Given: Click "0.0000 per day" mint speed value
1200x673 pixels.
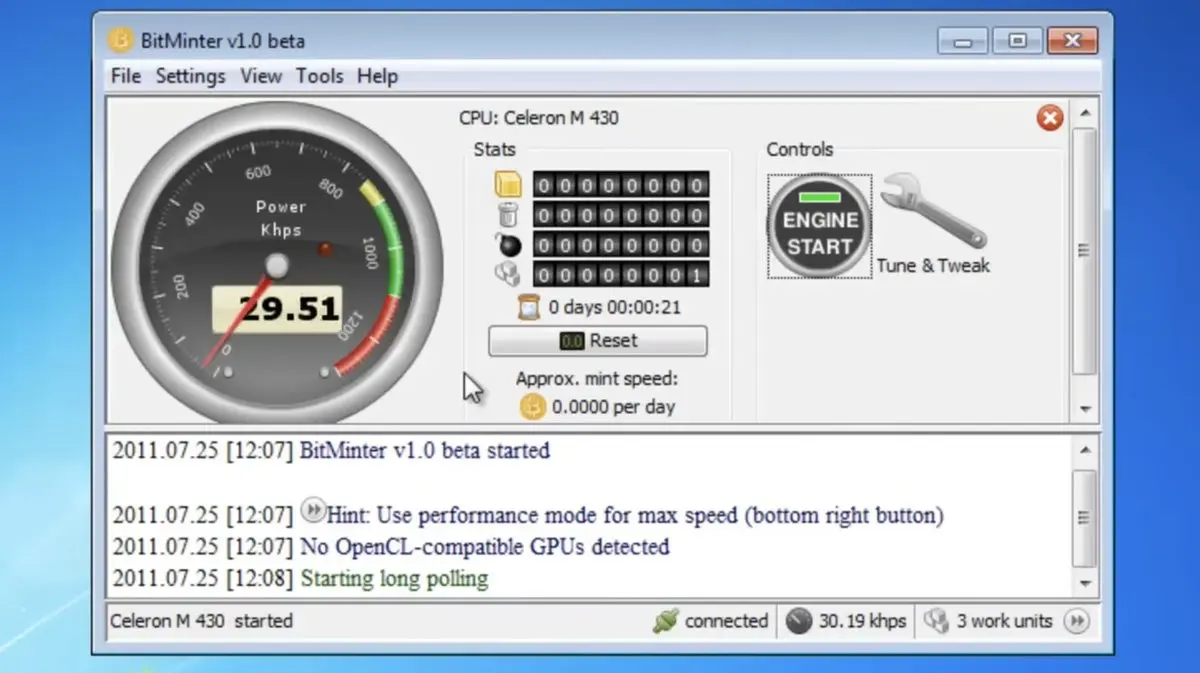Looking at the screenshot, I should tap(613, 407).
